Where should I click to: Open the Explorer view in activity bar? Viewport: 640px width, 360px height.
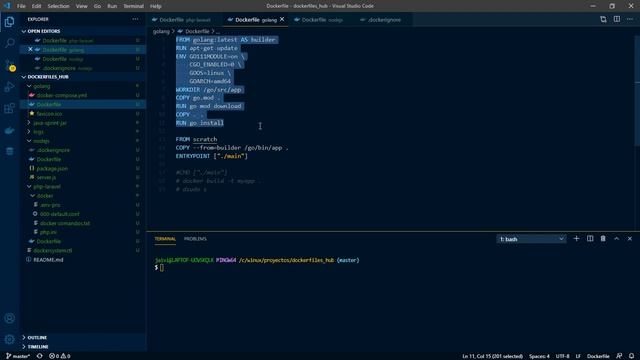coord(9,22)
